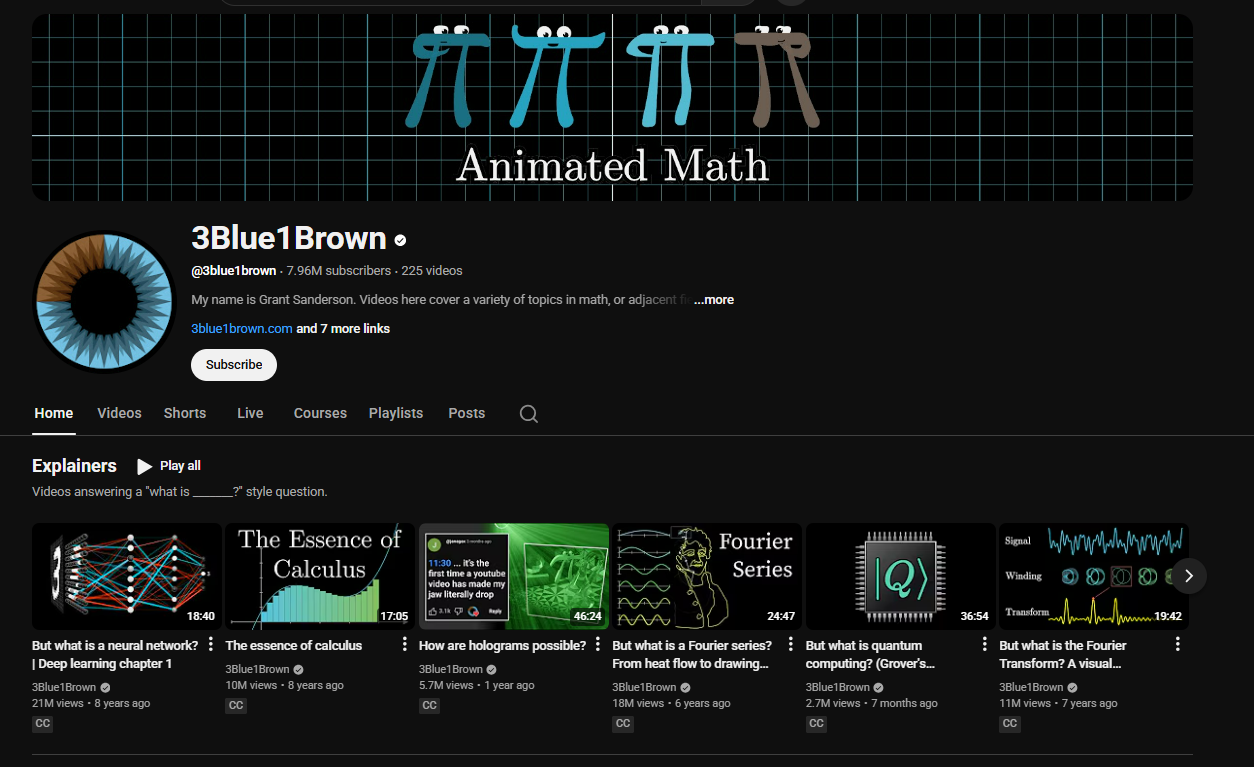Click the Explainers description text about questions

180,492
